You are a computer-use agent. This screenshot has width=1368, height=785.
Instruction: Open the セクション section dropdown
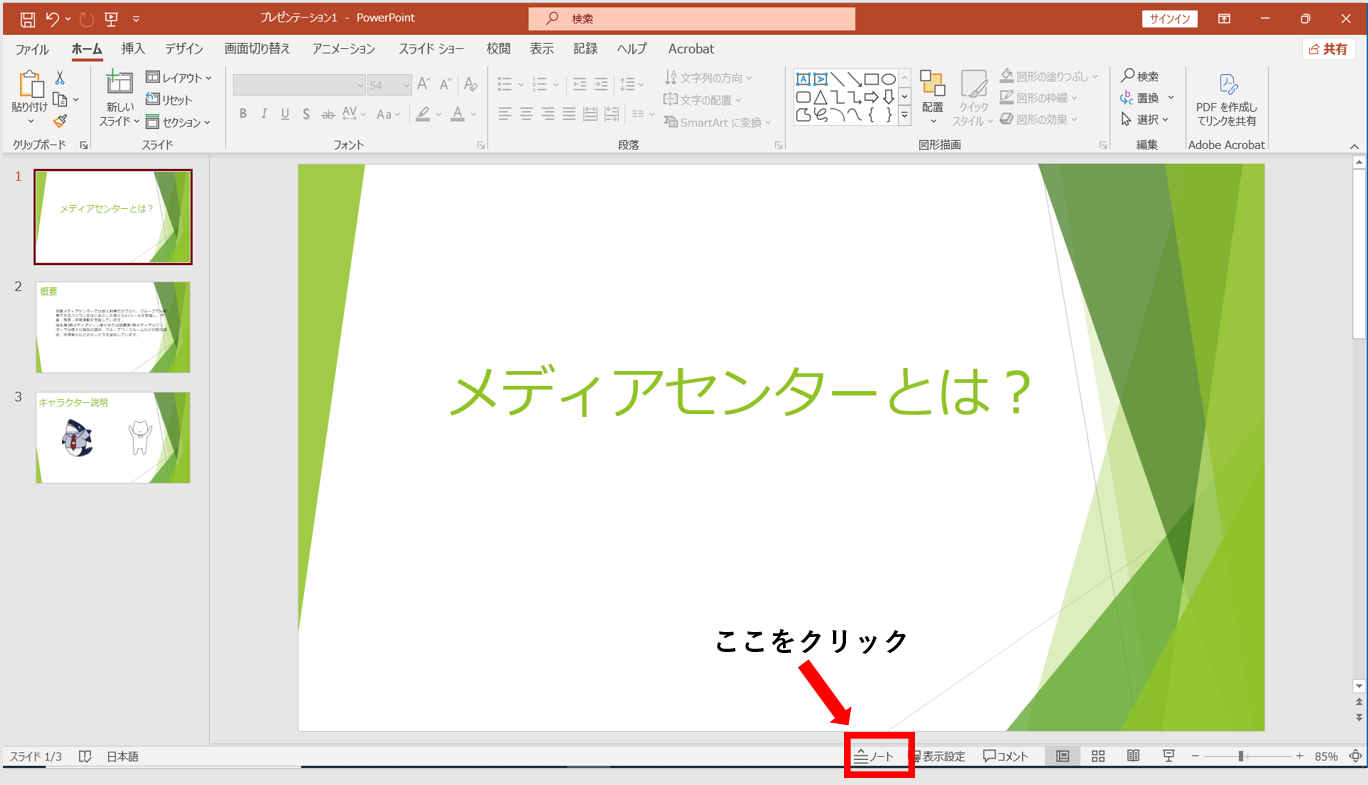(x=179, y=122)
